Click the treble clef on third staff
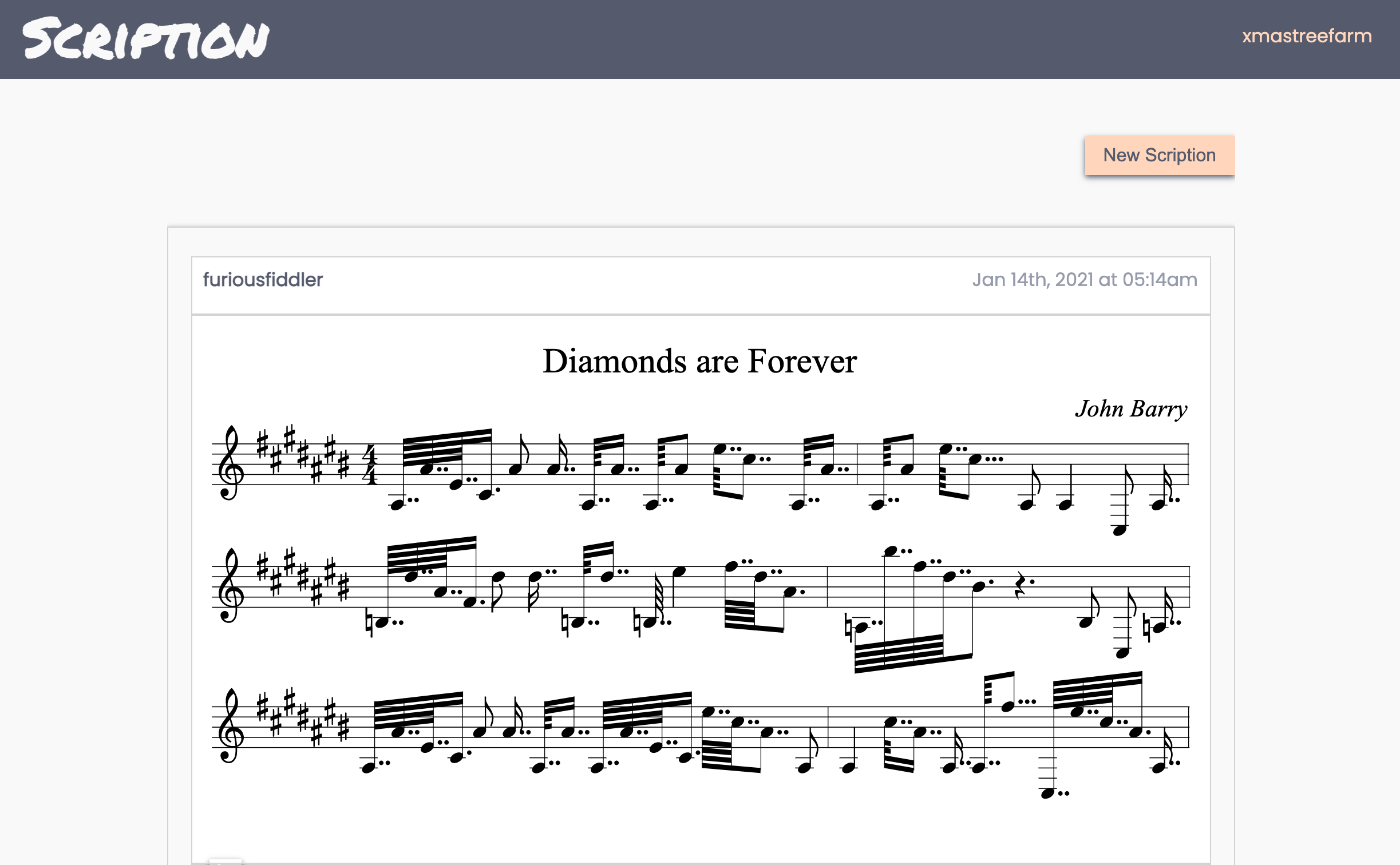The height and width of the screenshot is (865, 1400). click(230, 726)
